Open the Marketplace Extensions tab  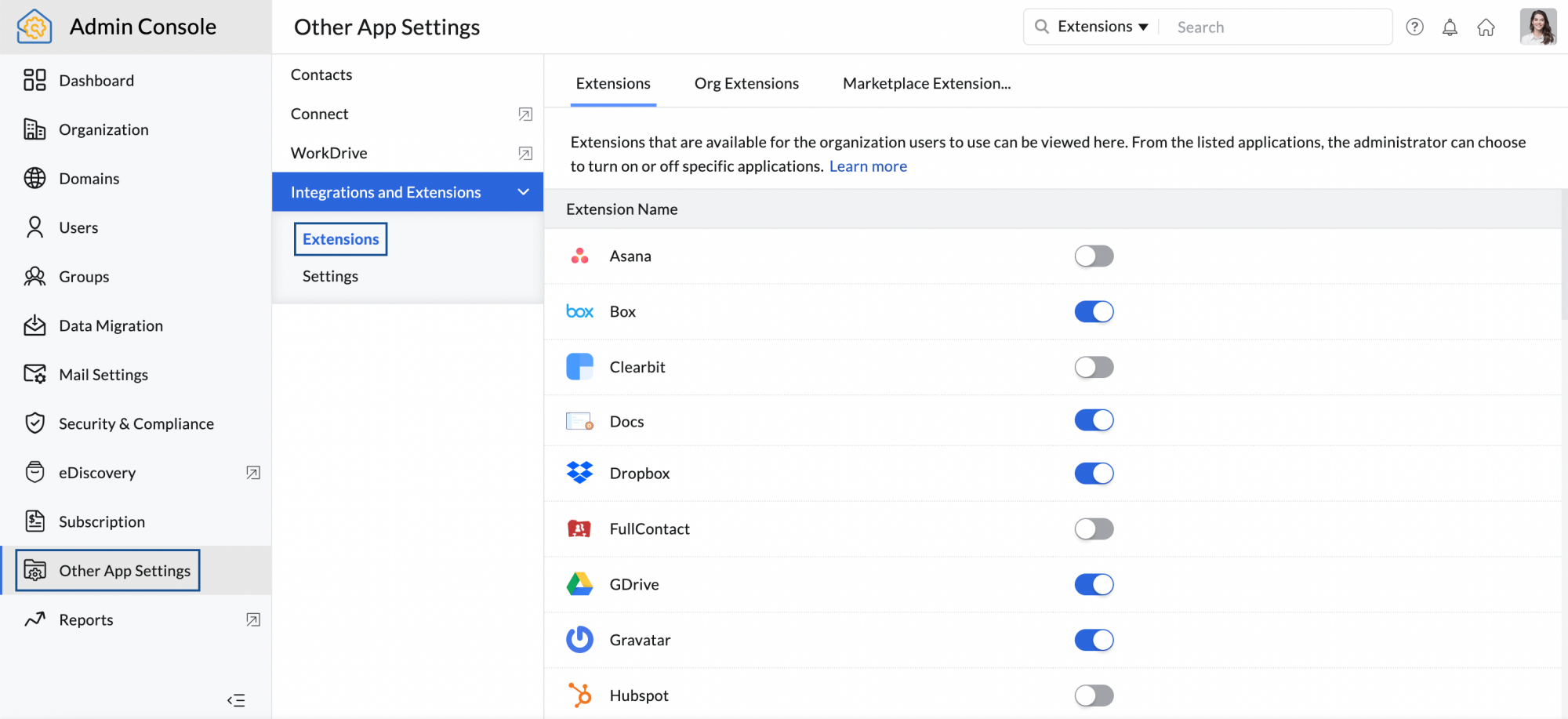[x=925, y=83]
